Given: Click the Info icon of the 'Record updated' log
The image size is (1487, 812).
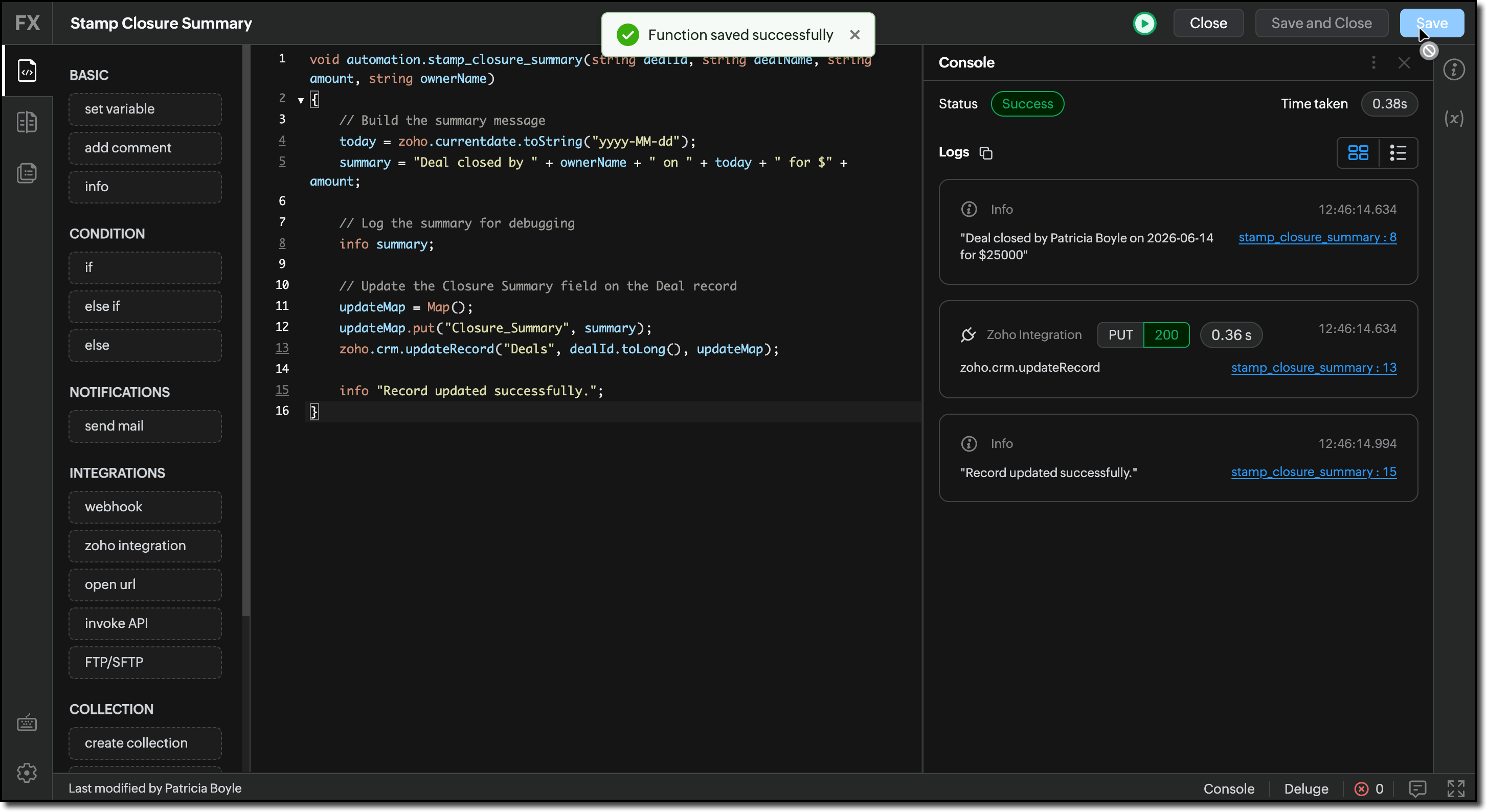Looking at the screenshot, I should [x=968, y=443].
